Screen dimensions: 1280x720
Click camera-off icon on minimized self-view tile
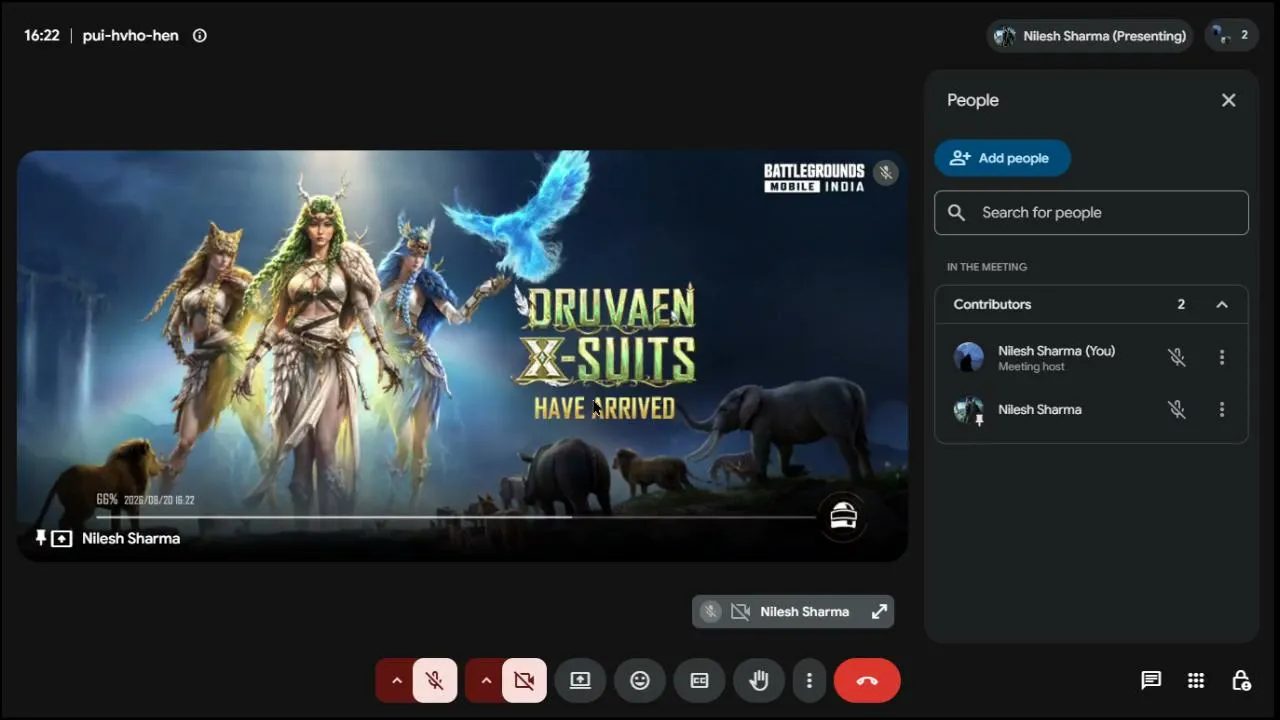[740, 612]
